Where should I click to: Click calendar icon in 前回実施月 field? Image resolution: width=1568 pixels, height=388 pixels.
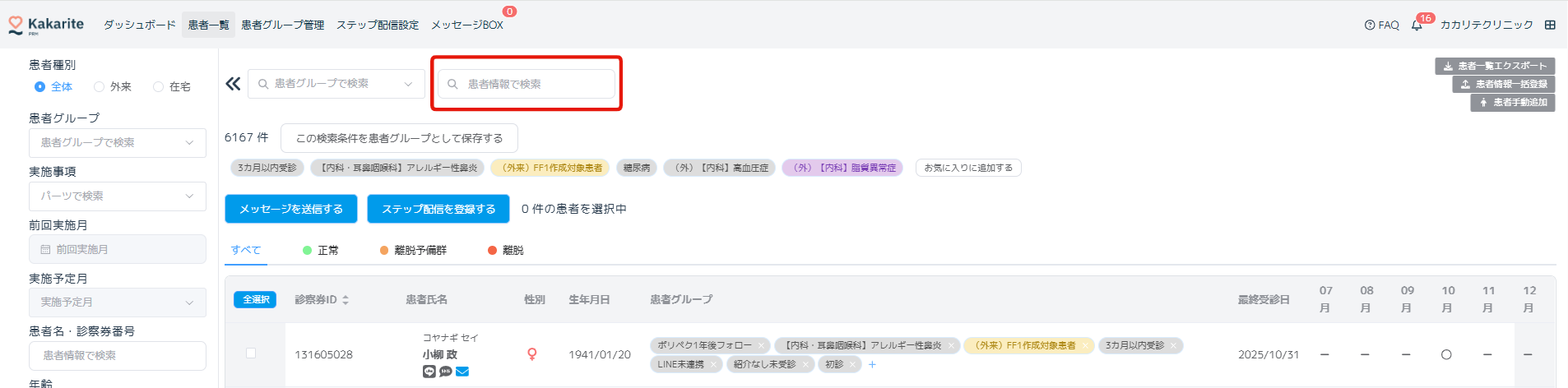[x=45, y=250]
